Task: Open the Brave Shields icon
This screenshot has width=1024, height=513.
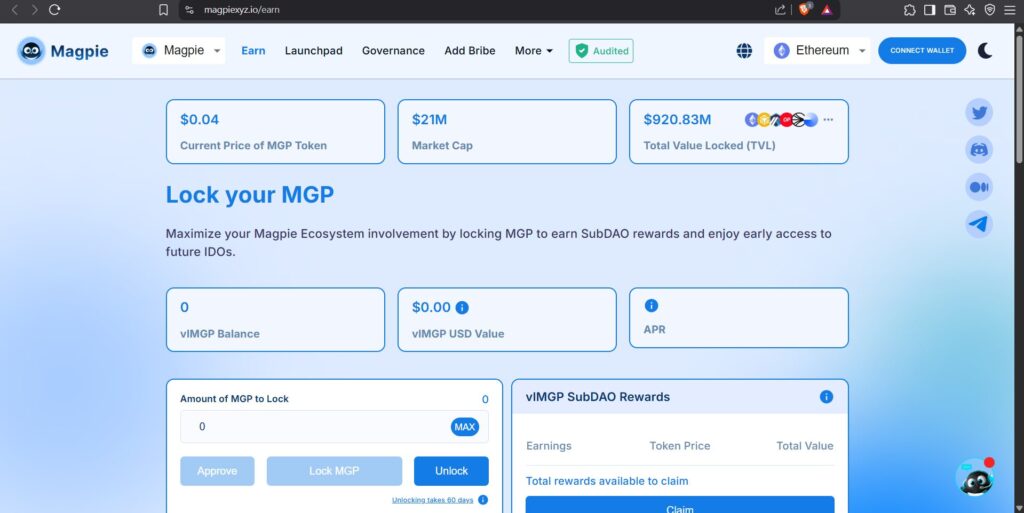Action: click(805, 9)
